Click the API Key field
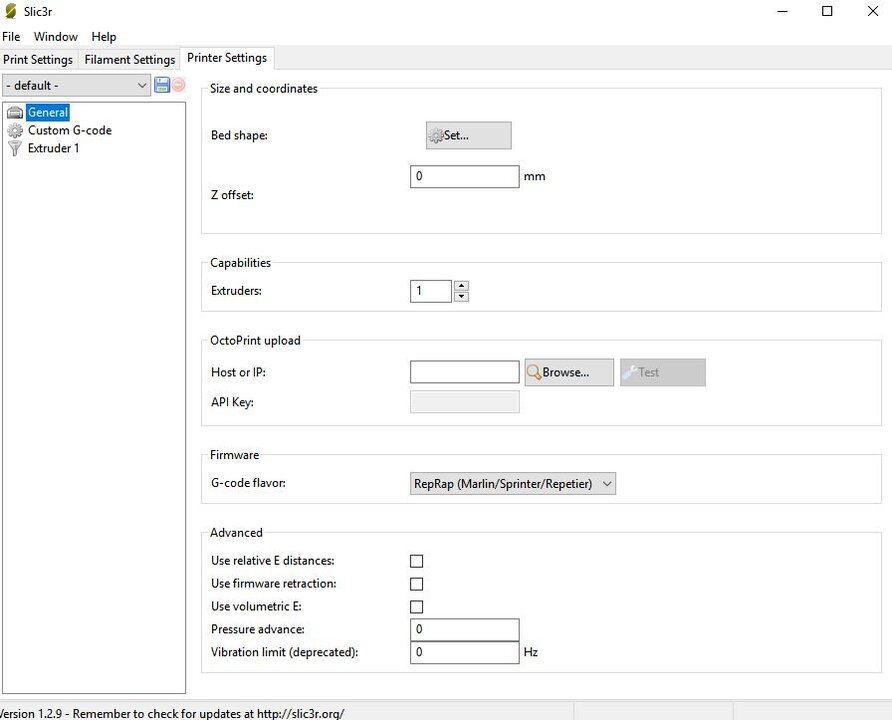892x720 pixels. coord(465,402)
